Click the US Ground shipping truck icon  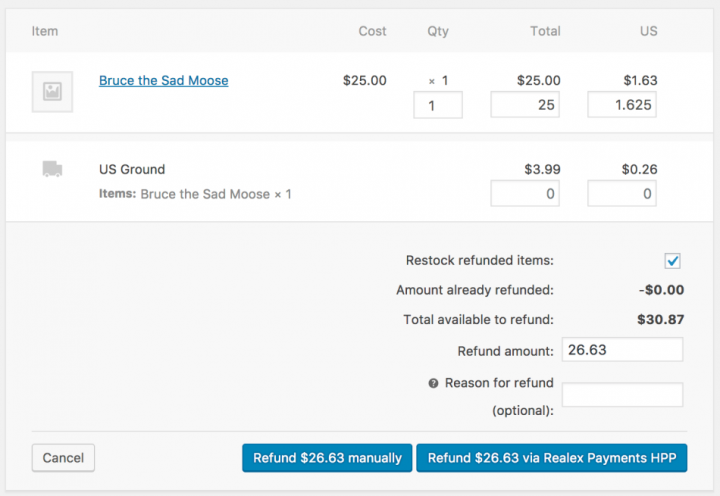[52, 169]
